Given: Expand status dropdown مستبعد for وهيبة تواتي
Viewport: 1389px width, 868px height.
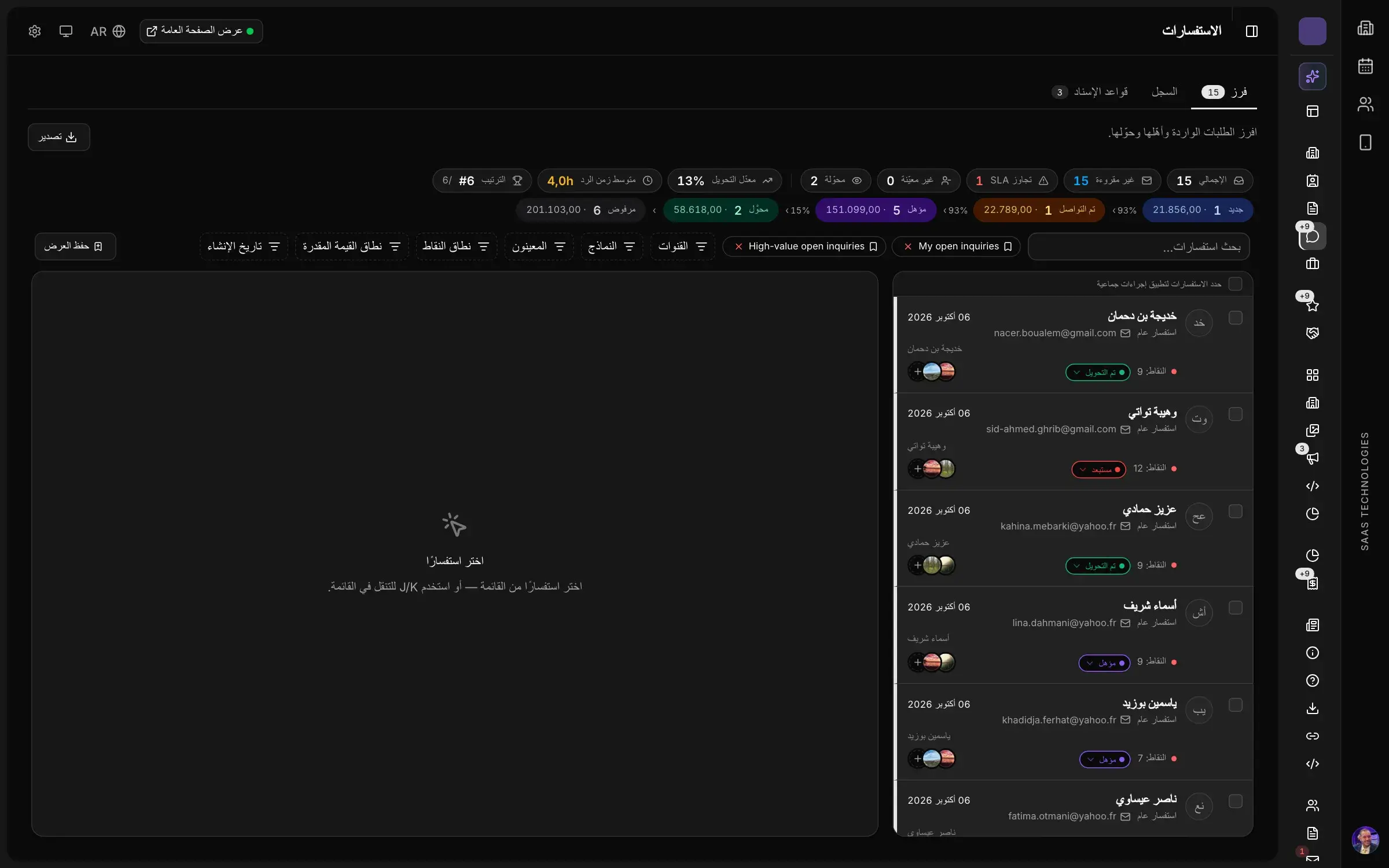Looking at the screenshot, I should (1098, 469).
